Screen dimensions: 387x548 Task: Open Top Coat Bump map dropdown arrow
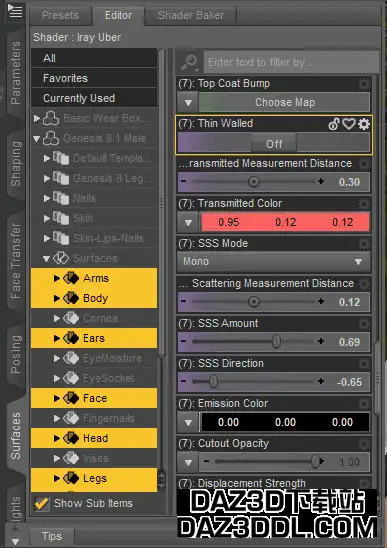point(188,103)
